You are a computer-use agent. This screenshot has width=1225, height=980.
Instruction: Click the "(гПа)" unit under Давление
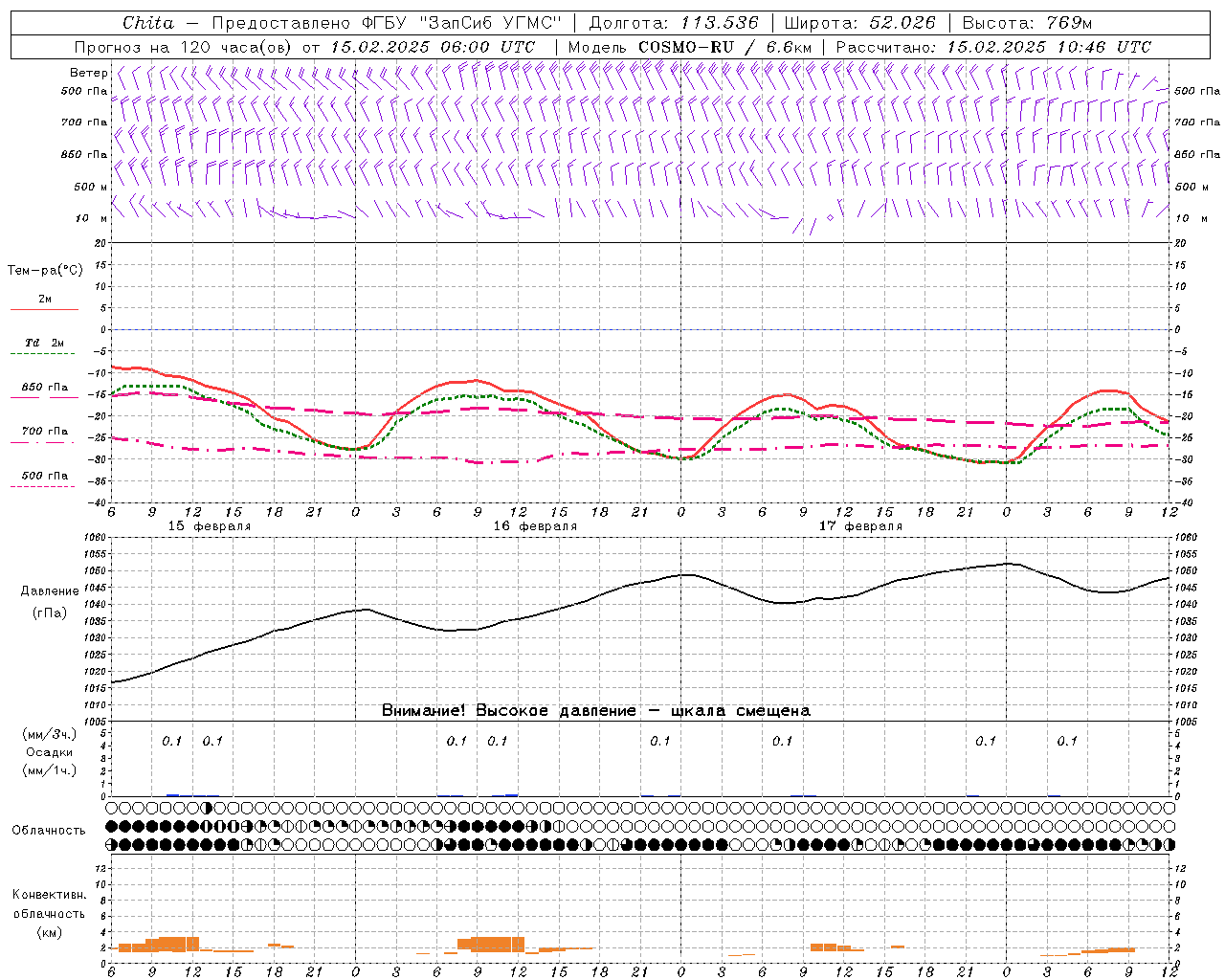click(50, 613)
